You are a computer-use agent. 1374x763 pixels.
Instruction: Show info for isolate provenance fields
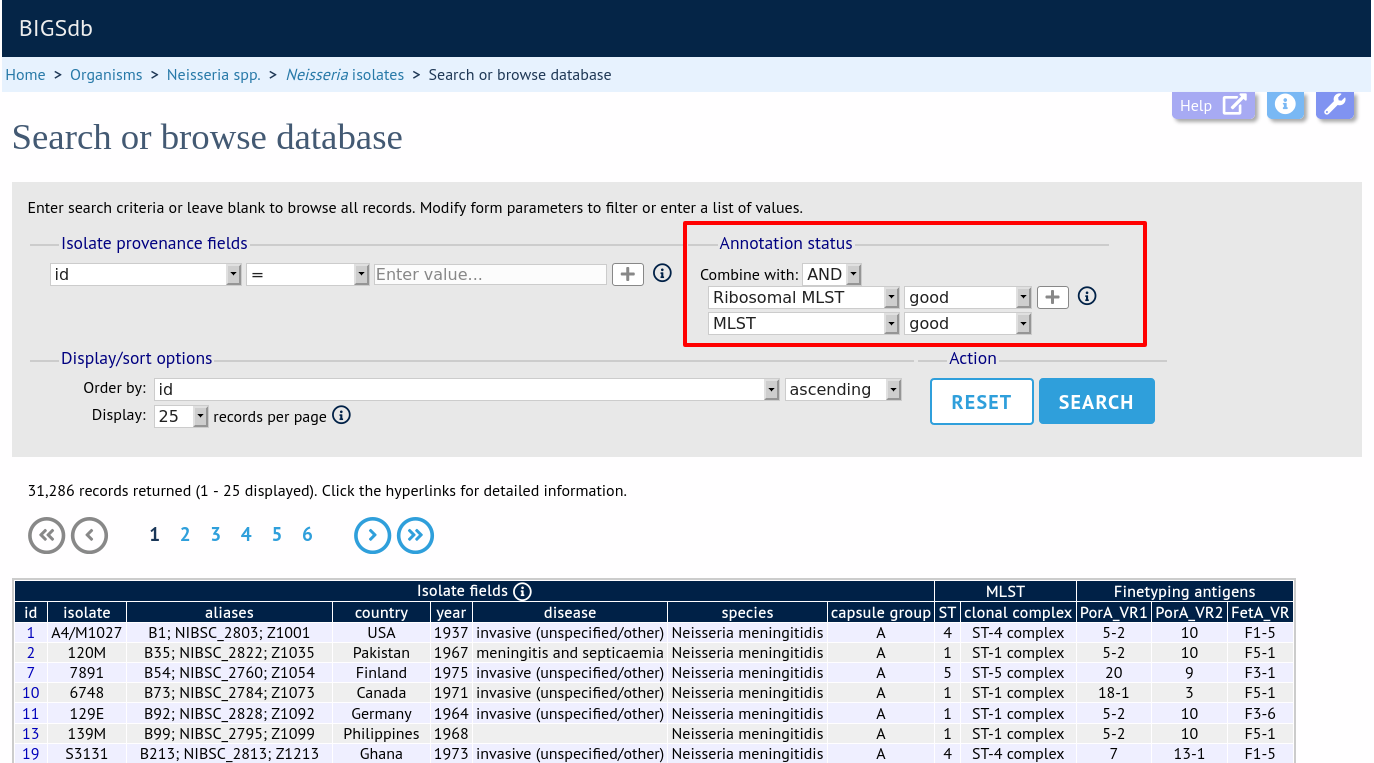click(662, 273)
